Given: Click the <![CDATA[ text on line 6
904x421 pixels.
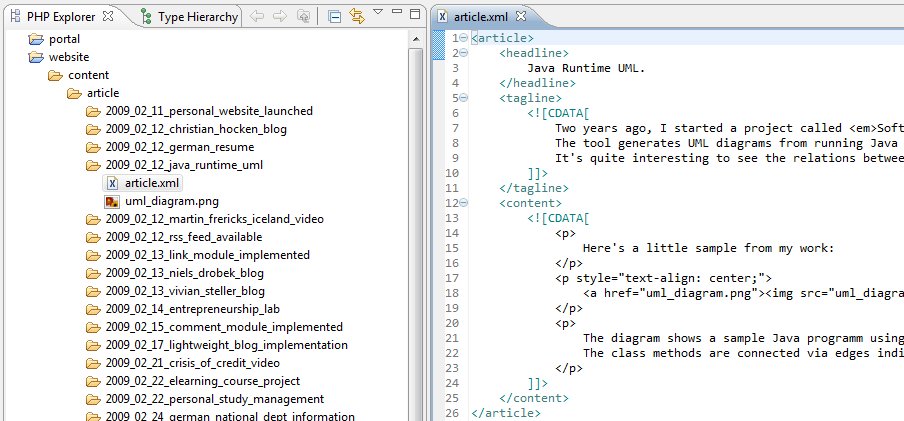Looking at the screenshot, I should tap(558, 113).
